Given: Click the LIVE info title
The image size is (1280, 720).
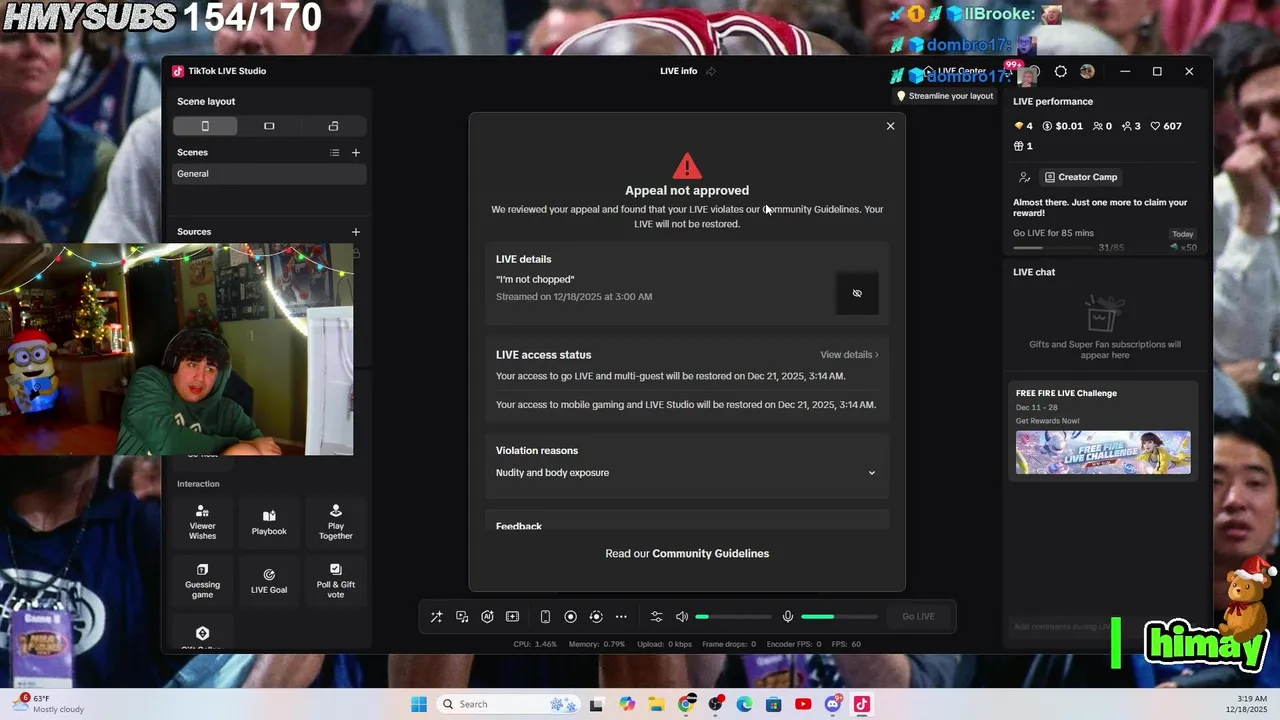Looking at the screenshot, I should (678, 71).
